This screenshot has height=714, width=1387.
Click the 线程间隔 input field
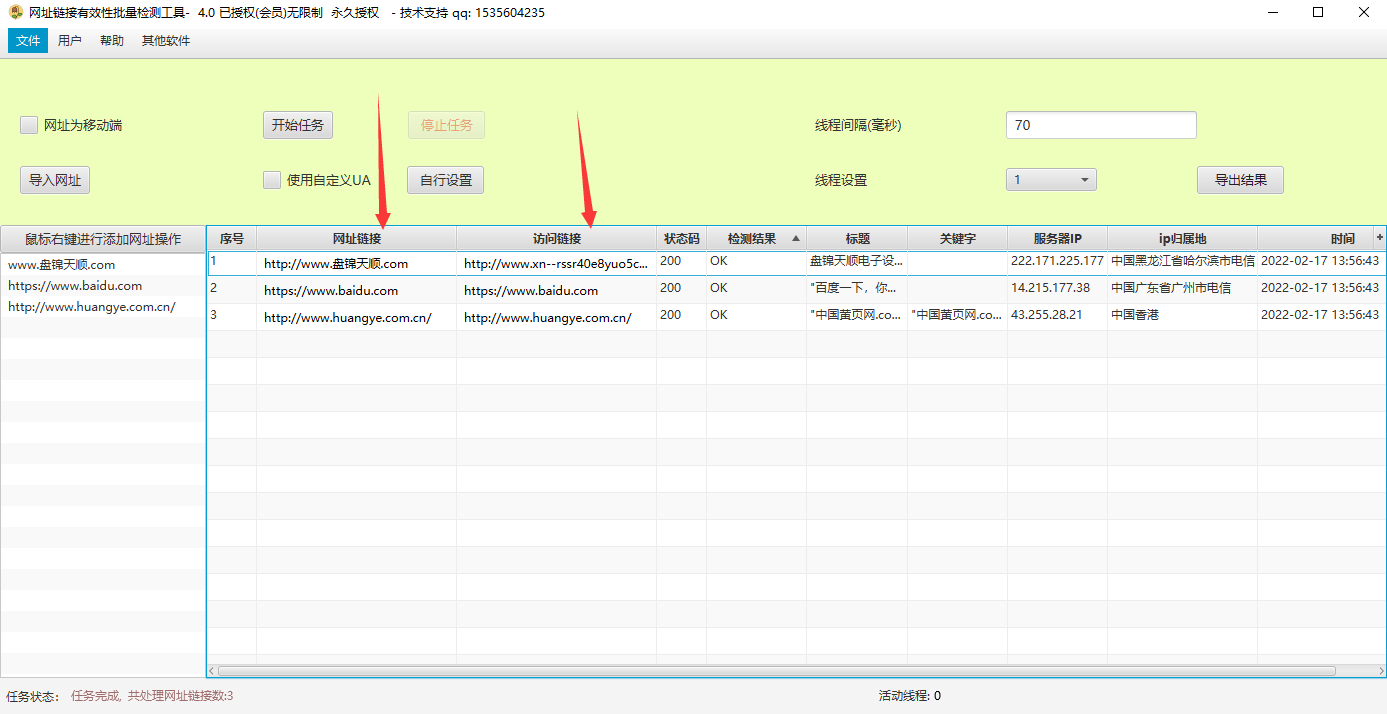pyautogui.click(x=1100, y=126)
